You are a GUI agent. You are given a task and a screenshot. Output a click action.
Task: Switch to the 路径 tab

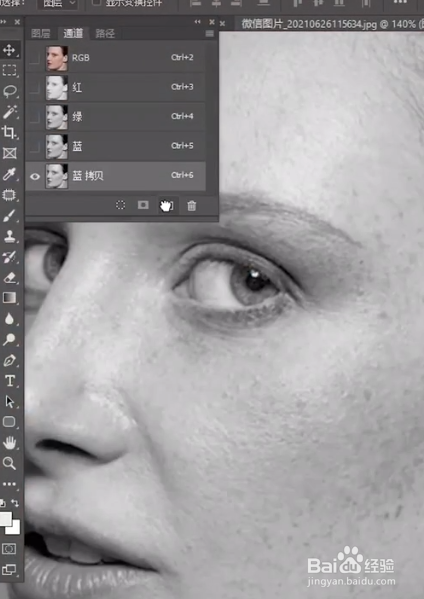point(105,34)
